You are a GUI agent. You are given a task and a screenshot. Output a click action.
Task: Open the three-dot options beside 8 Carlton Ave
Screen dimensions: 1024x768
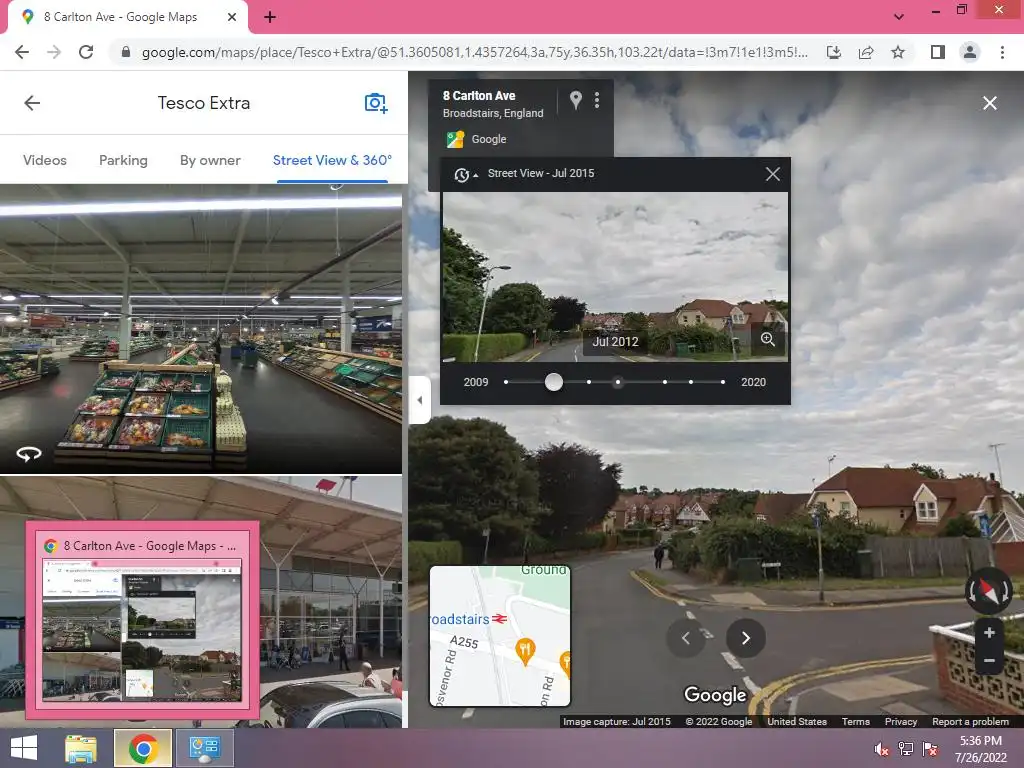(x=597, y=99)
